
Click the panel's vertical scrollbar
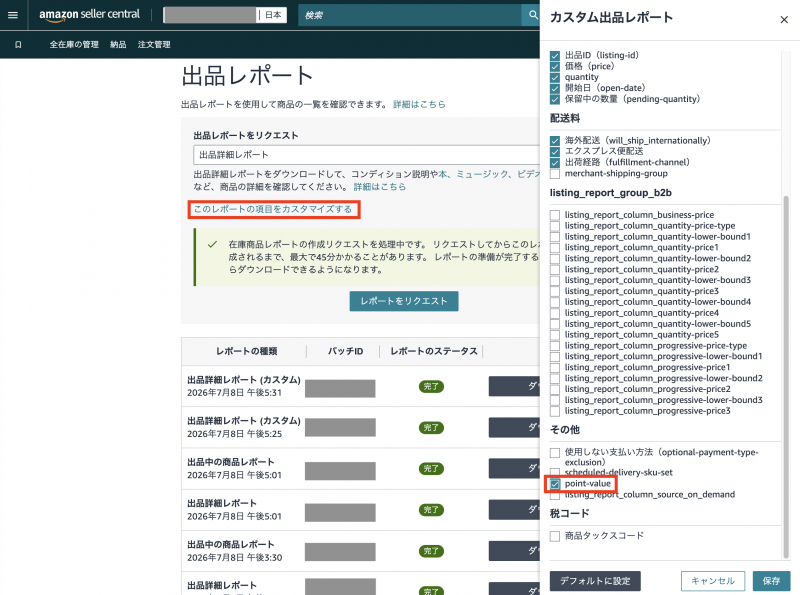tap(786, 377)
